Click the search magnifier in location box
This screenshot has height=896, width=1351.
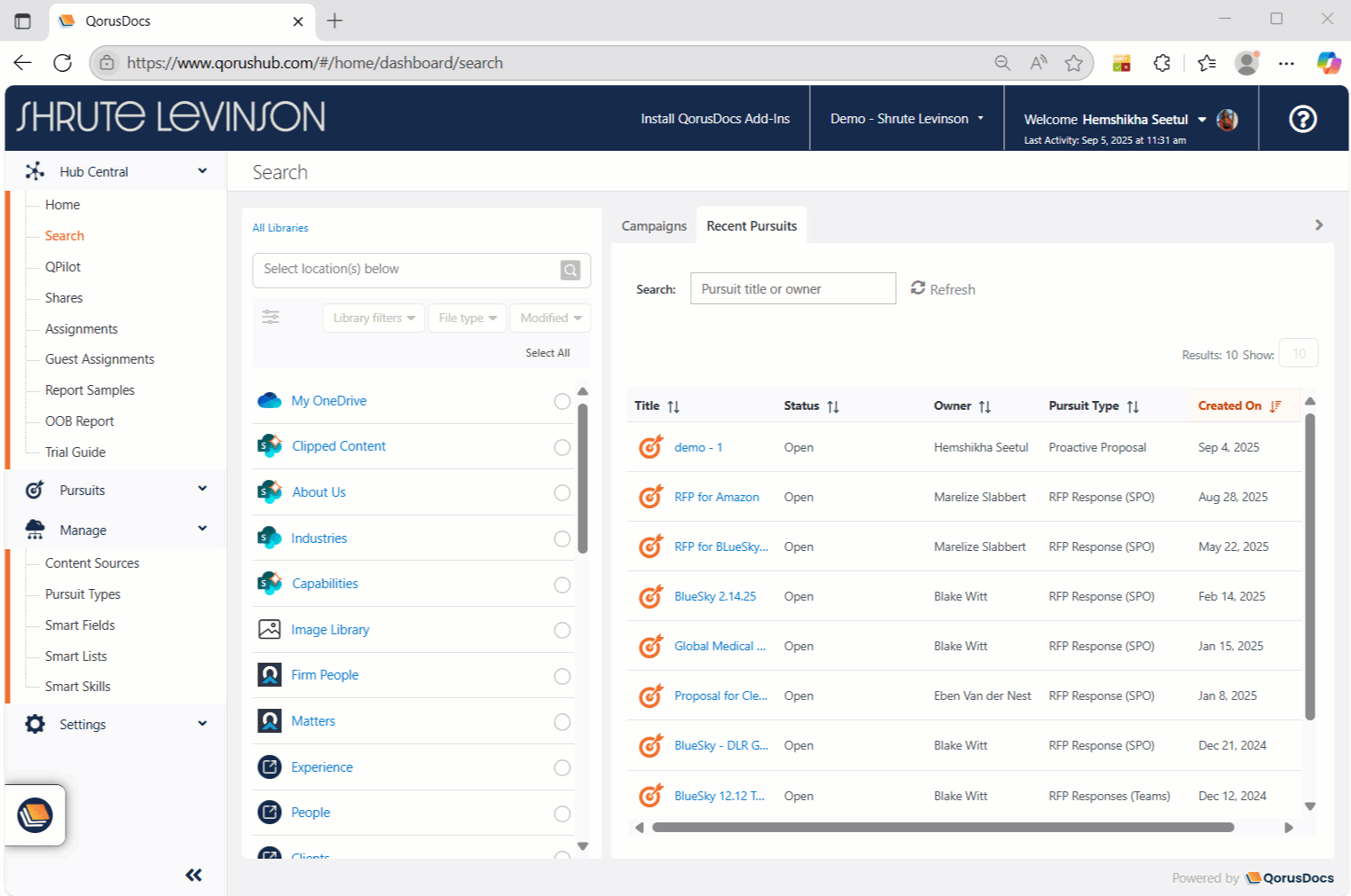pyautogui.click(x=569, y=270)
